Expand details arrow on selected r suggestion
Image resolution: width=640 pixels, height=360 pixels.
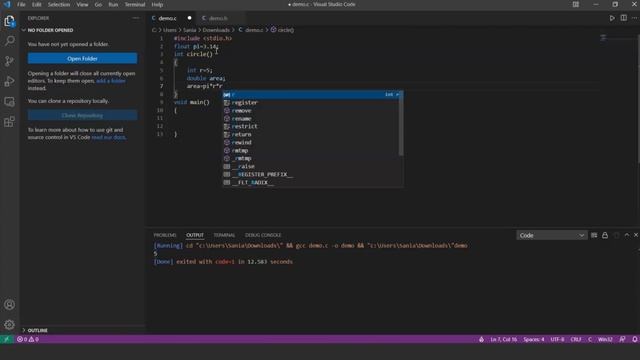pos(398,95)
